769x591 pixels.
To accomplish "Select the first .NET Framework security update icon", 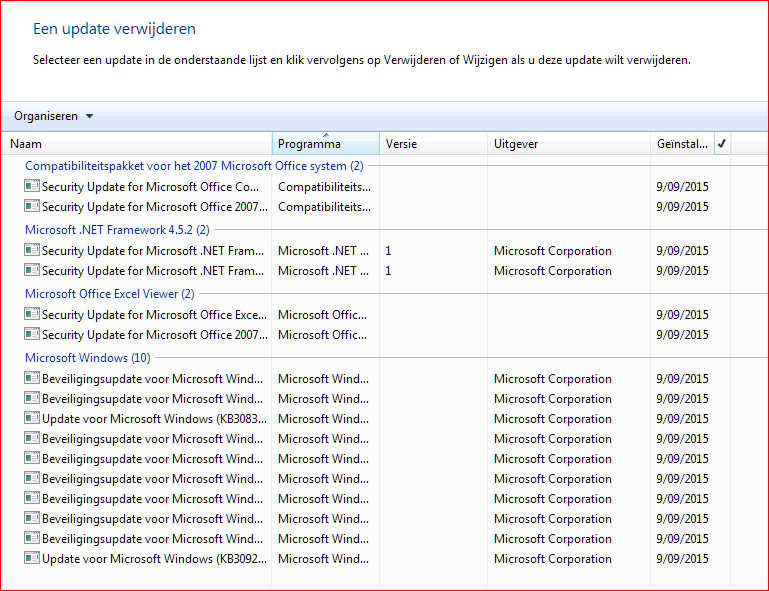I will (32, 251).
